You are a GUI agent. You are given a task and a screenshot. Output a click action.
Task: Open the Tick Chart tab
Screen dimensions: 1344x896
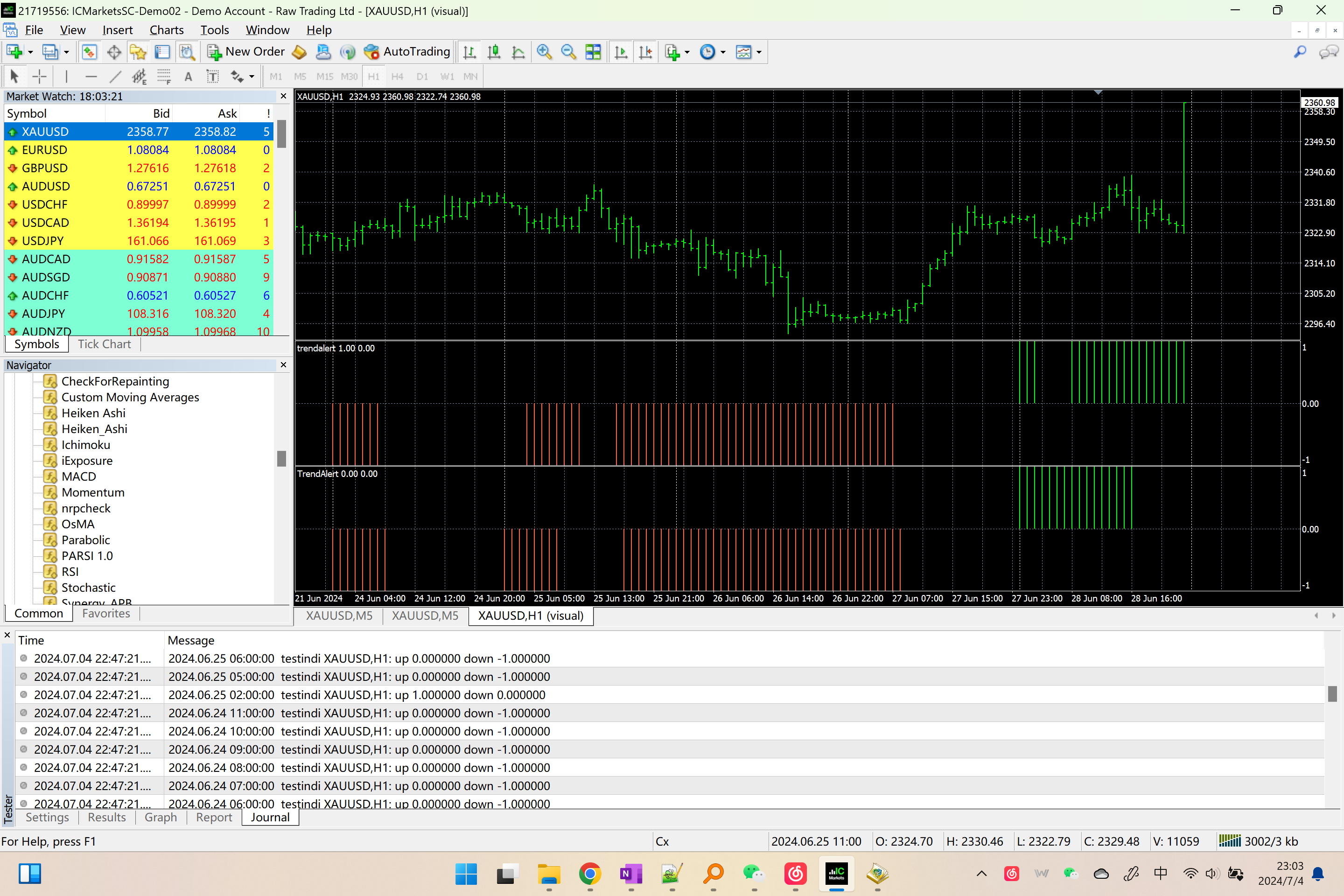point(104,344)
